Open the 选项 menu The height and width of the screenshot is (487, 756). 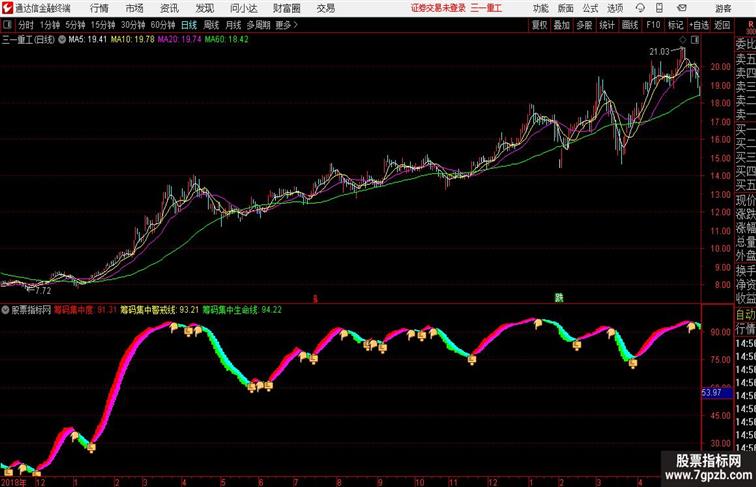click(x=615, y=8)
